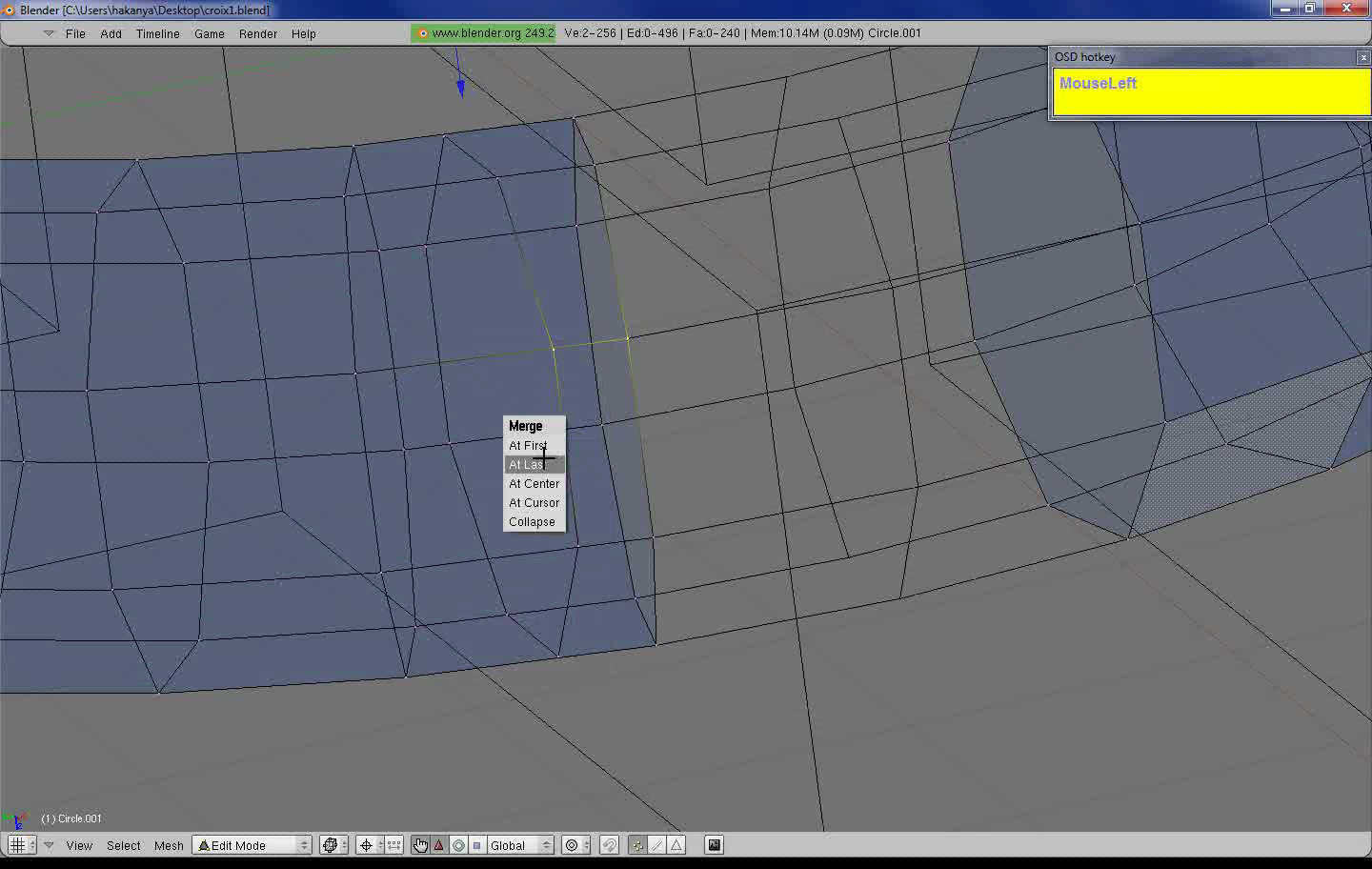The width and height of the screenshot is (1372, 869).
Task: Open the Add menu
Action: click(x=111, y=33)
